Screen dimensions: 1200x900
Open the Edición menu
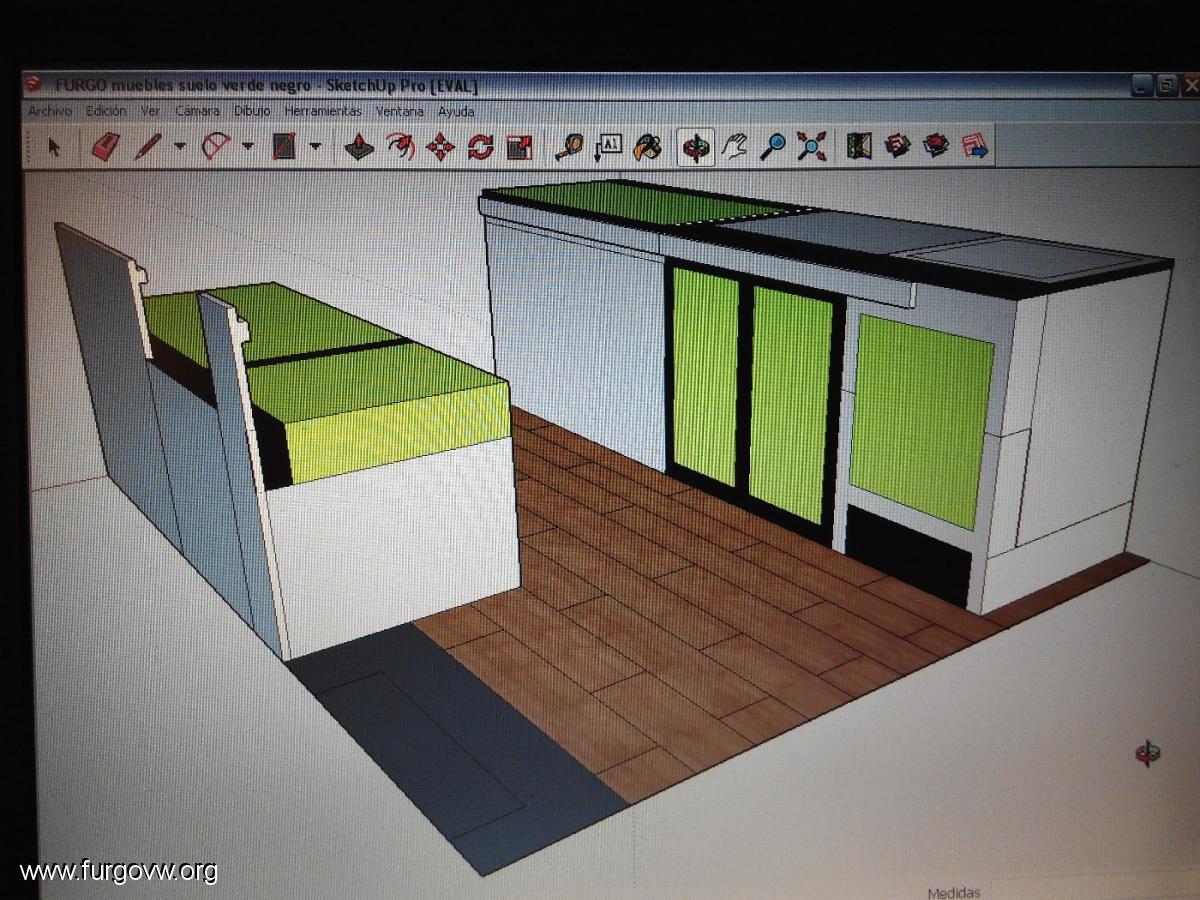(x=106, y=111)
